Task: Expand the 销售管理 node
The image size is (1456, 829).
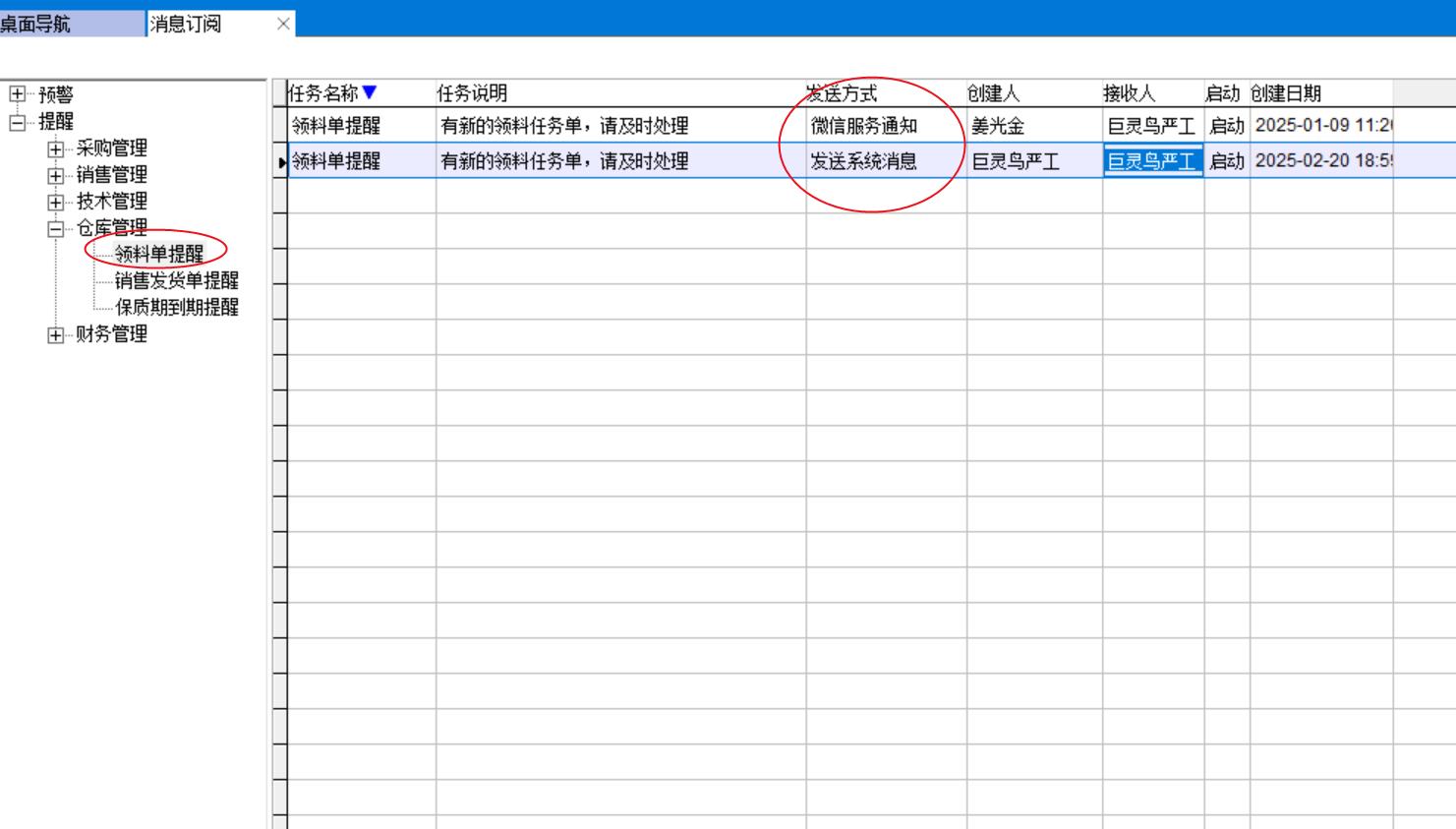Action: coord(55,176)
